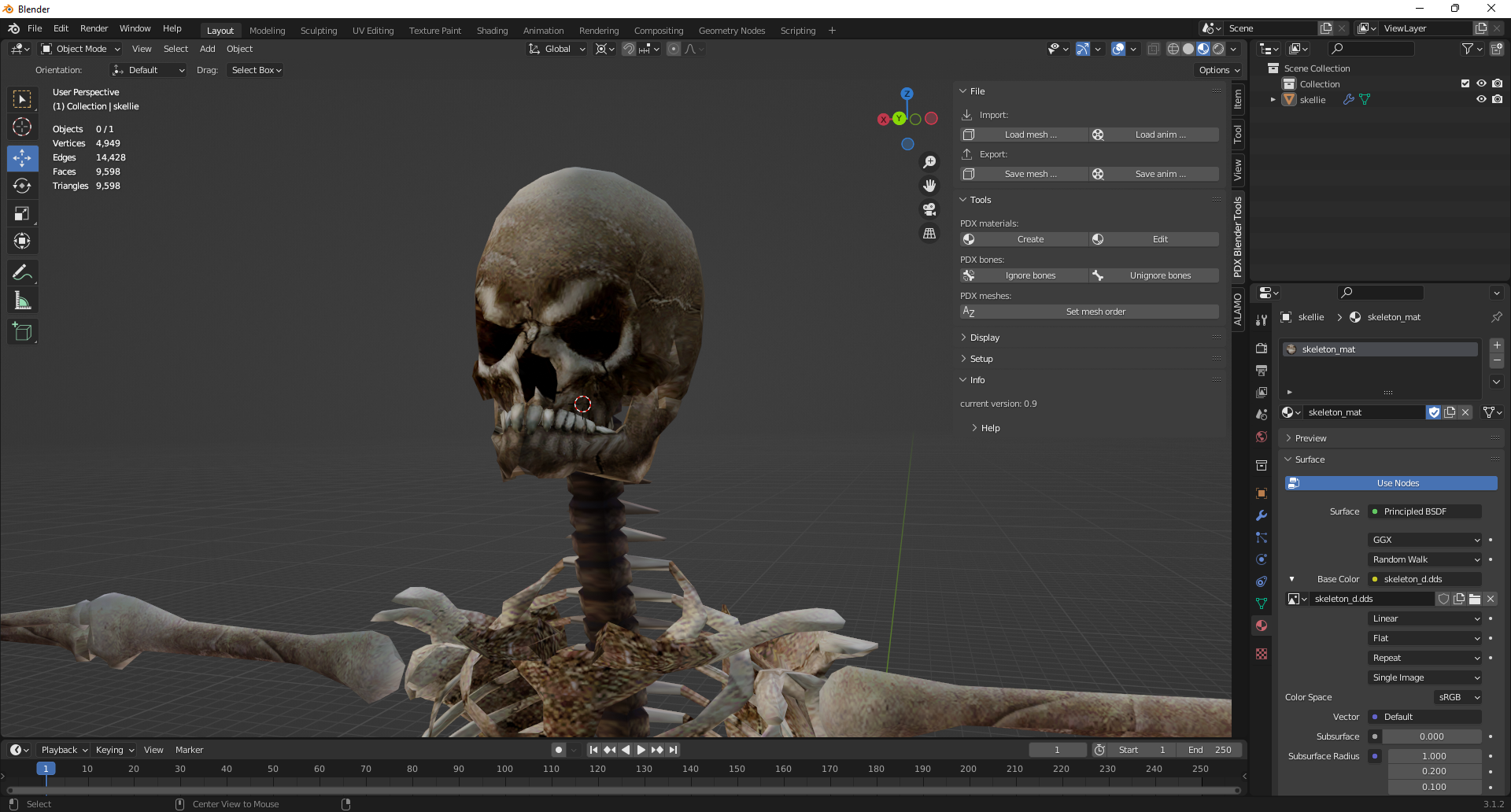Select the Move tool in toolbar
Image resolution: width=1511 pixels, height=812 pixels.
22,158
